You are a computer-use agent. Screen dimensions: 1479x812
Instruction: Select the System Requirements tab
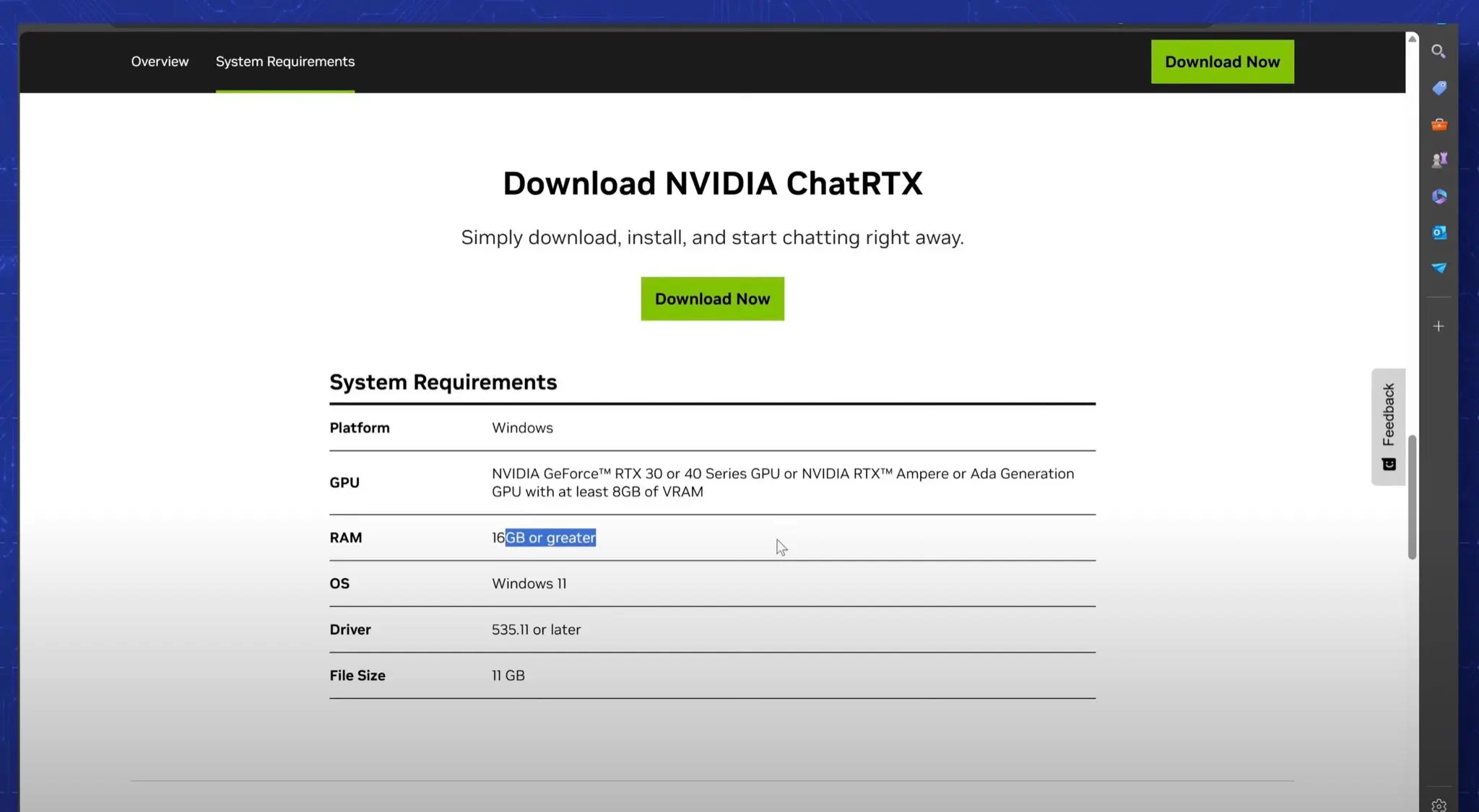(285, 61)
